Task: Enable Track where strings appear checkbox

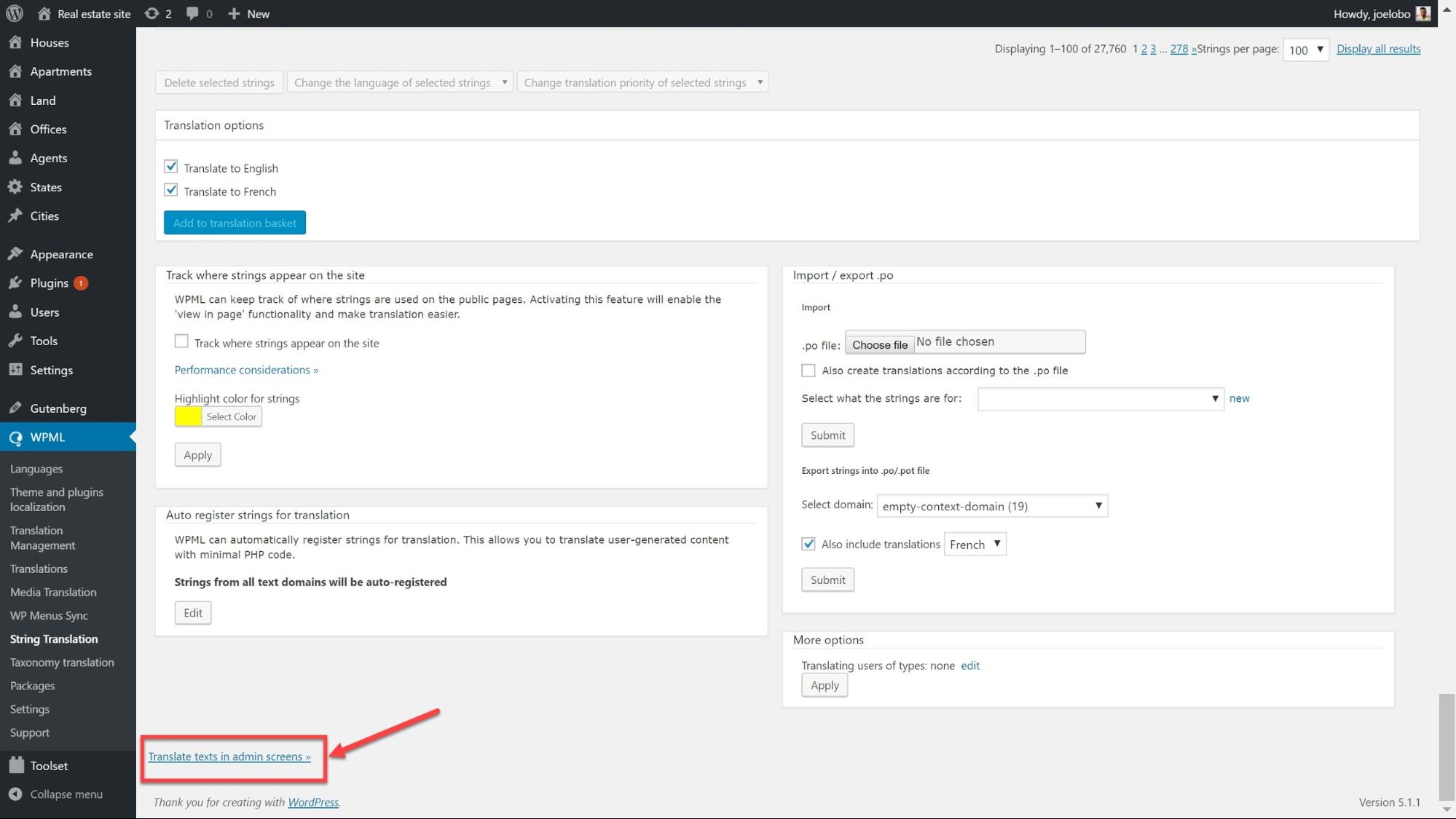Action: point(181,341)
